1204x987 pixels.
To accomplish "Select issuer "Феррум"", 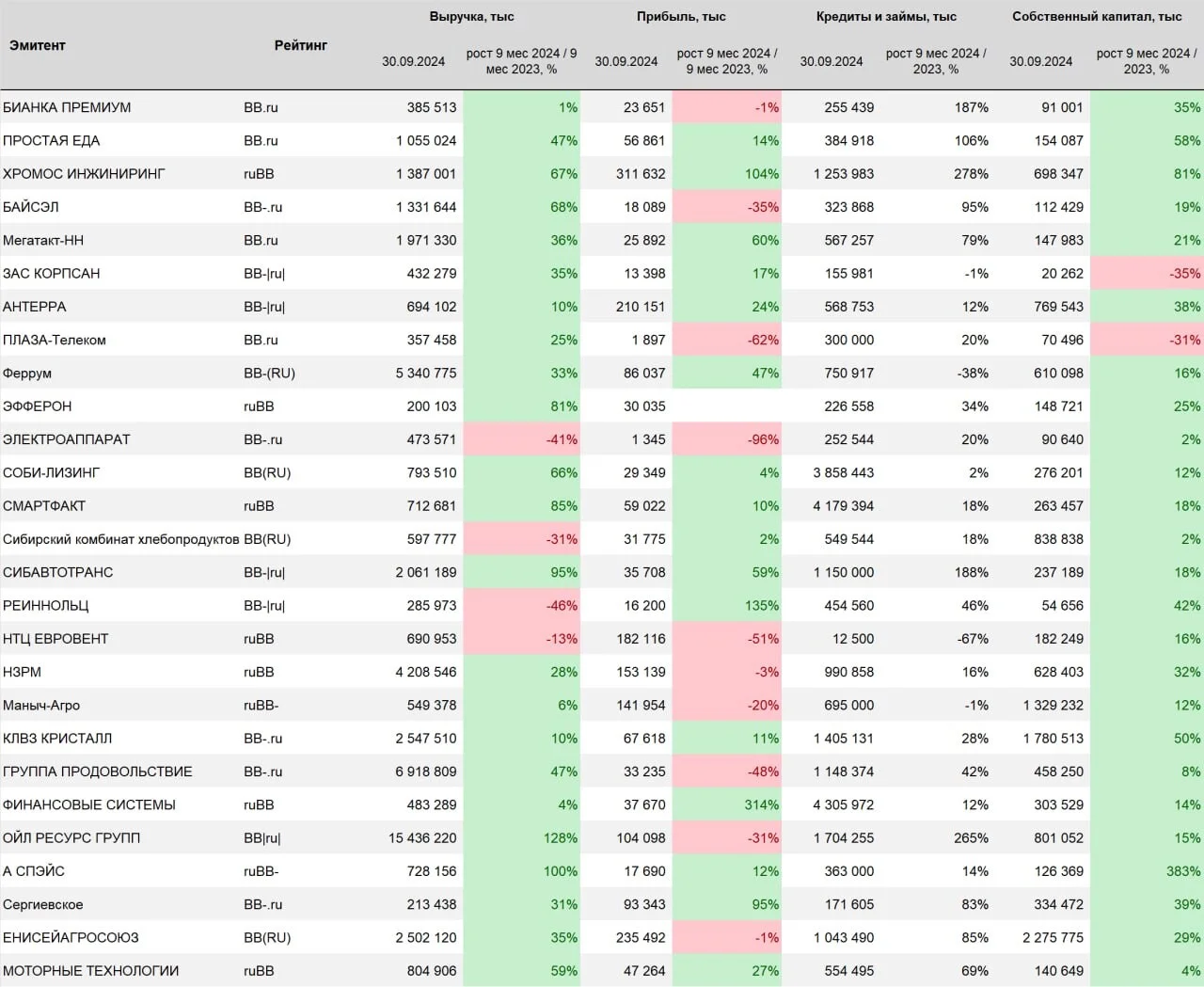I will 27,374.
